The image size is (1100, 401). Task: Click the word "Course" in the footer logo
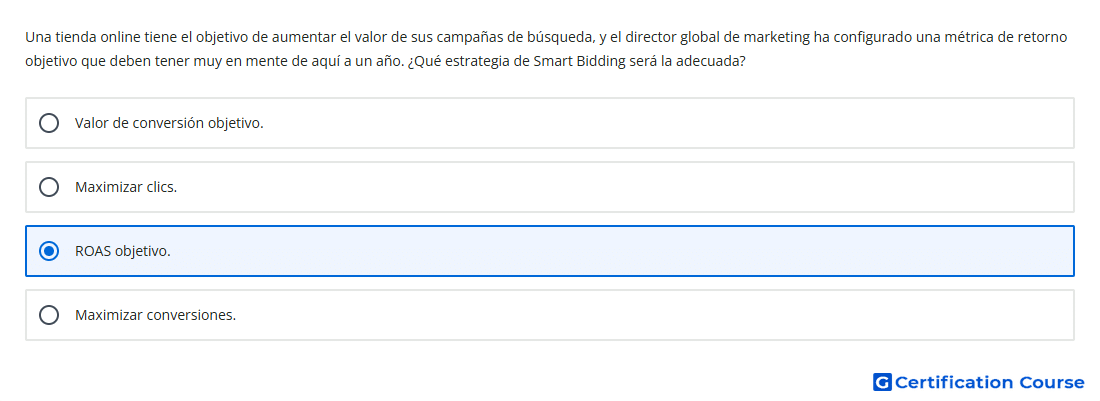pos(1052,382)
